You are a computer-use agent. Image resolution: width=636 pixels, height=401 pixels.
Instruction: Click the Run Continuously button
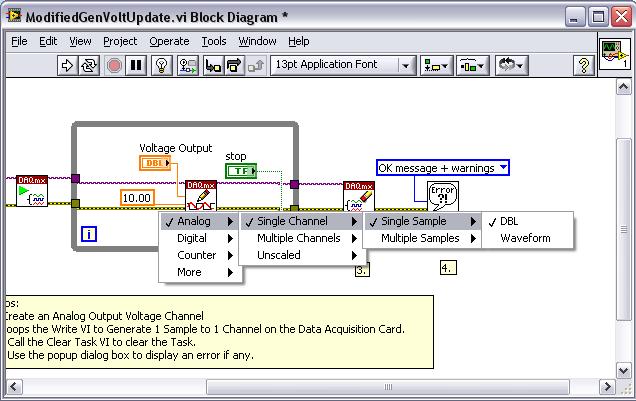(89, 65)
